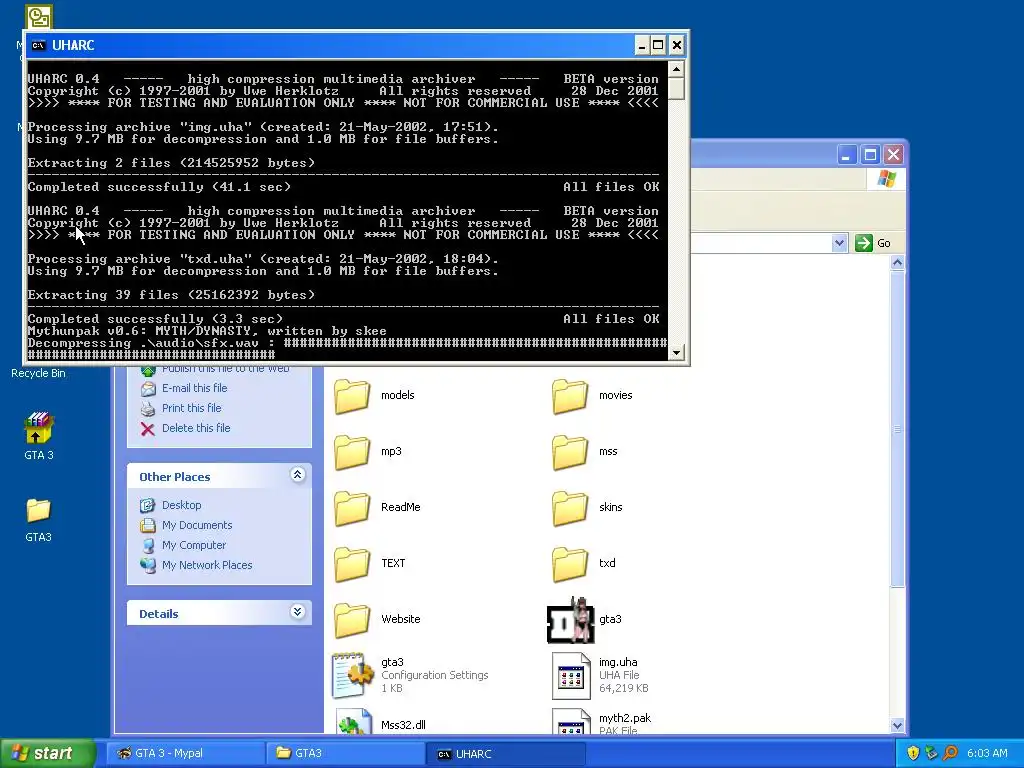Minimize the GTA3 Explorer window
The image size is (1024, 768).
(846, 155)
